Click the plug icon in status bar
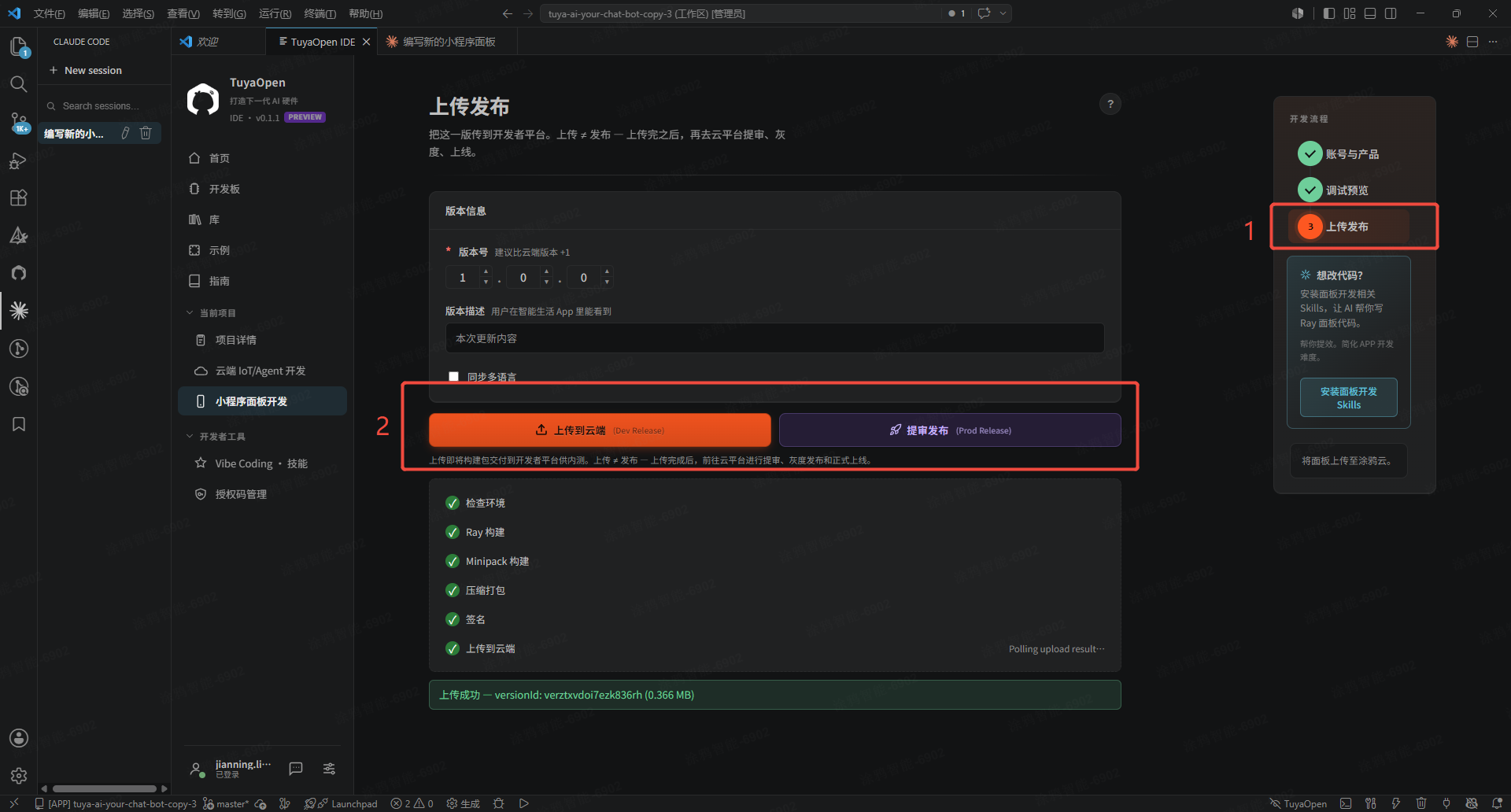Image resolution: width=1511 pixels, height=812 pixels. click(1446, 803)
